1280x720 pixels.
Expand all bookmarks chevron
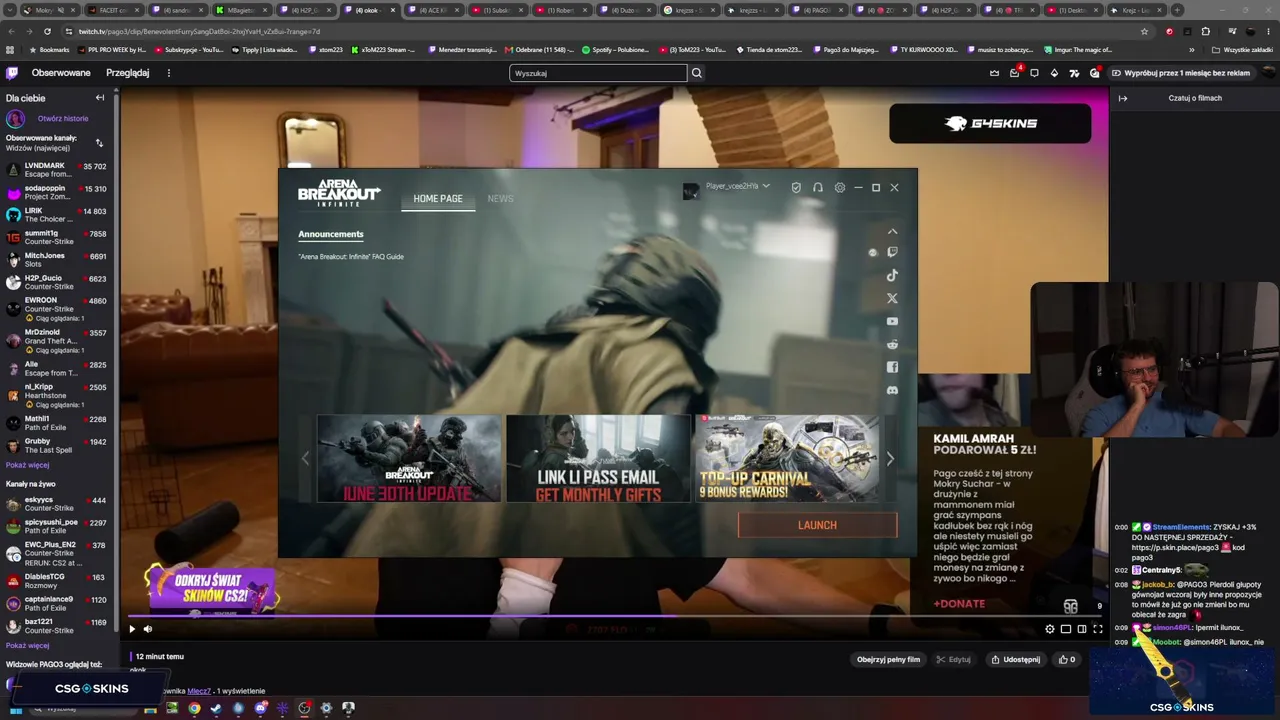[x=1191, y=50]
